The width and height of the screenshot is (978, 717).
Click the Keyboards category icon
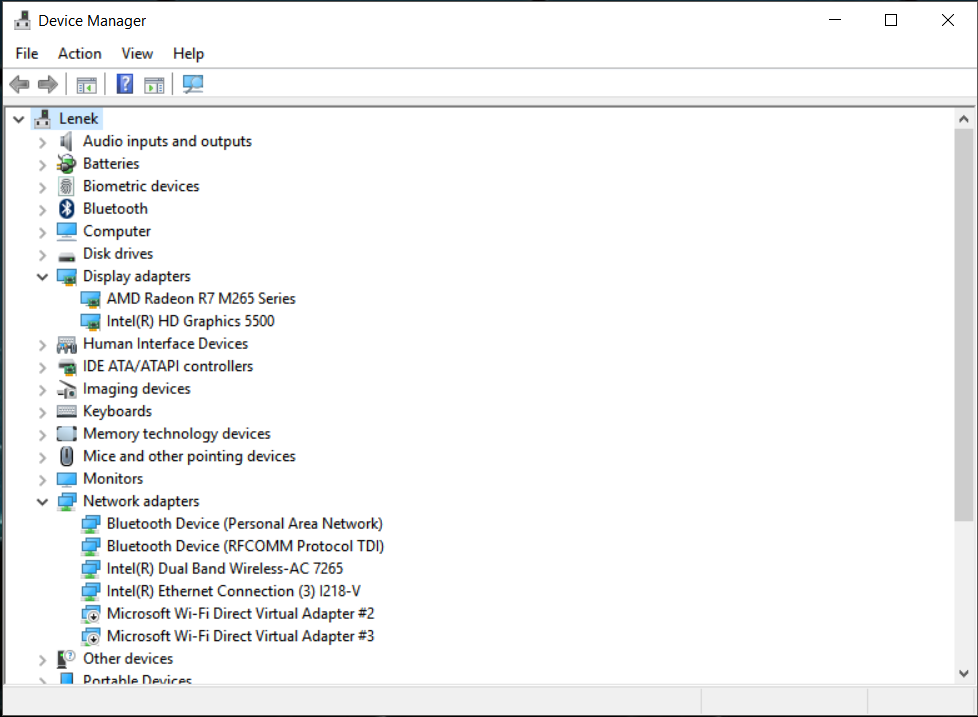point(67,411)
